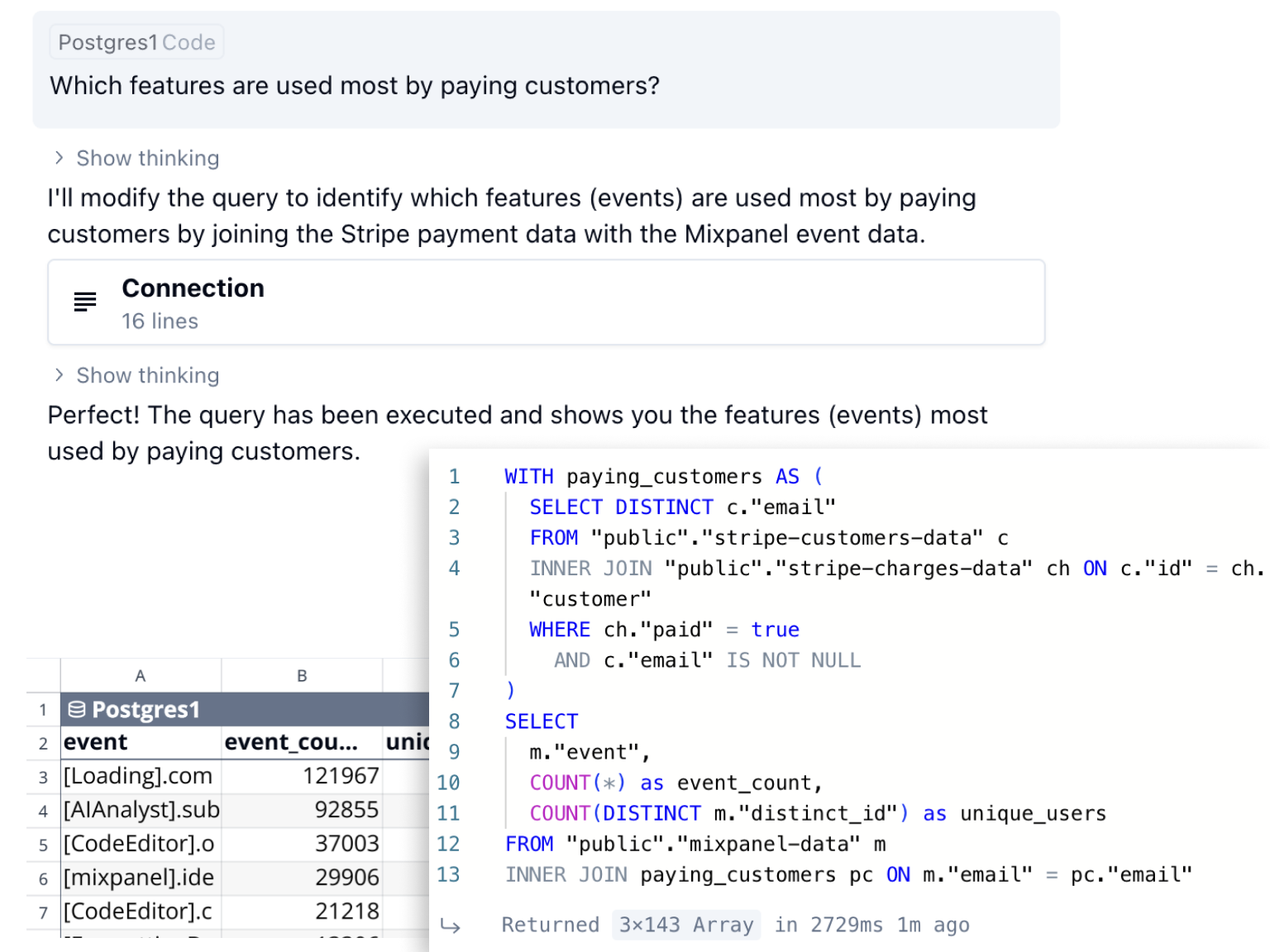
Task: Click the chevron before the upper Show thinking
Action: click(x=58, y=157)
